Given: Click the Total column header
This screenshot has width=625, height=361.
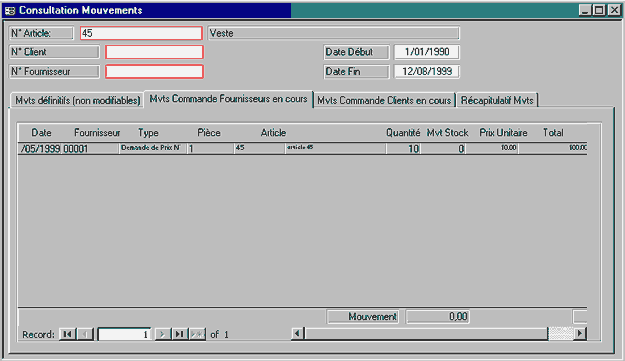Looking at the screenshot, I should coord(553,133).
